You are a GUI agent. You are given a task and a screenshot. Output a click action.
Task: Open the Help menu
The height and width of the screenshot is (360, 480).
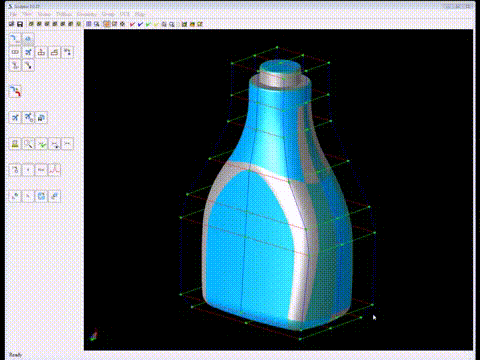140,14
